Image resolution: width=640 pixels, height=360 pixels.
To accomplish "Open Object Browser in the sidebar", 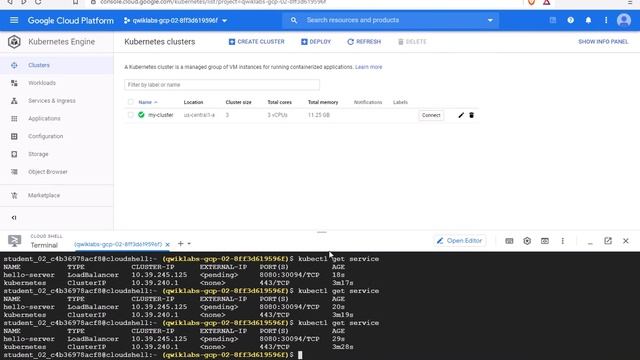I will (57, 172).
